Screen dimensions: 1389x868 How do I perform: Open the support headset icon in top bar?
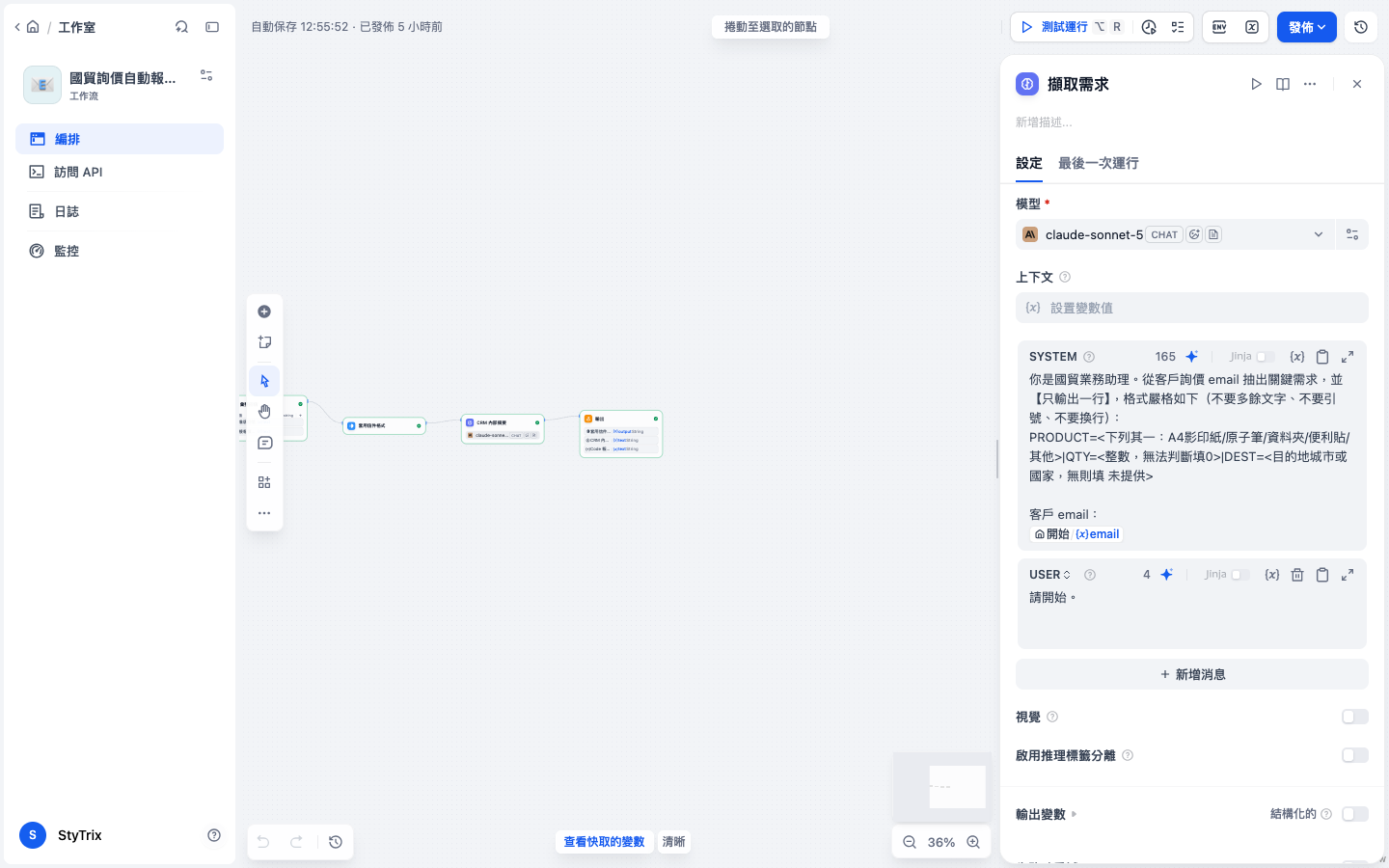181,27
